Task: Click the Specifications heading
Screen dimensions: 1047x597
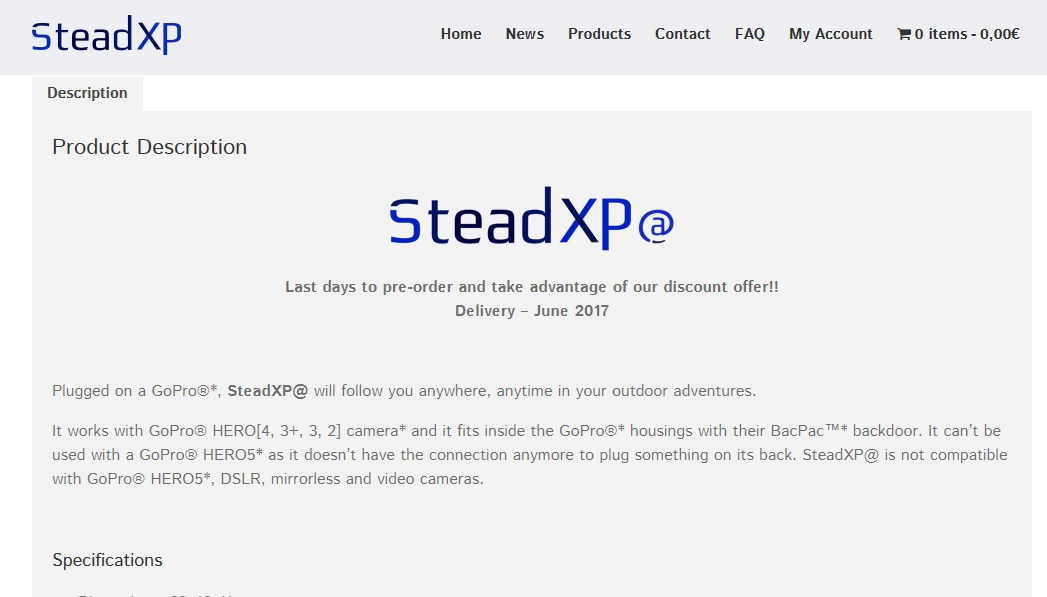Action: click(108, 560)
